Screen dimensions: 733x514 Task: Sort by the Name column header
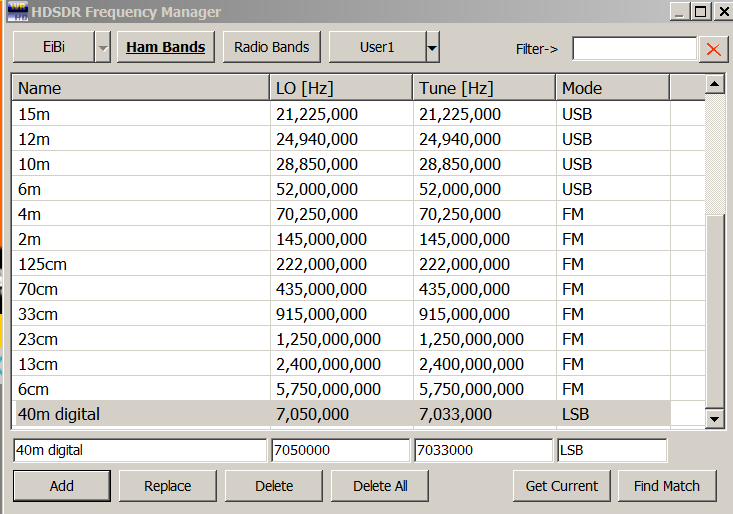[x=141, y=88]
